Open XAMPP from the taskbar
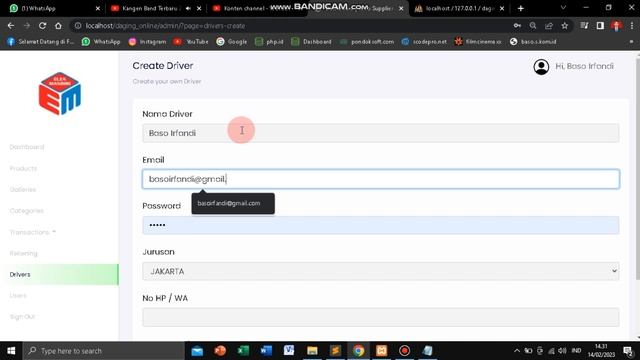Viewport: 640px width, 360px height. [382, 351]
